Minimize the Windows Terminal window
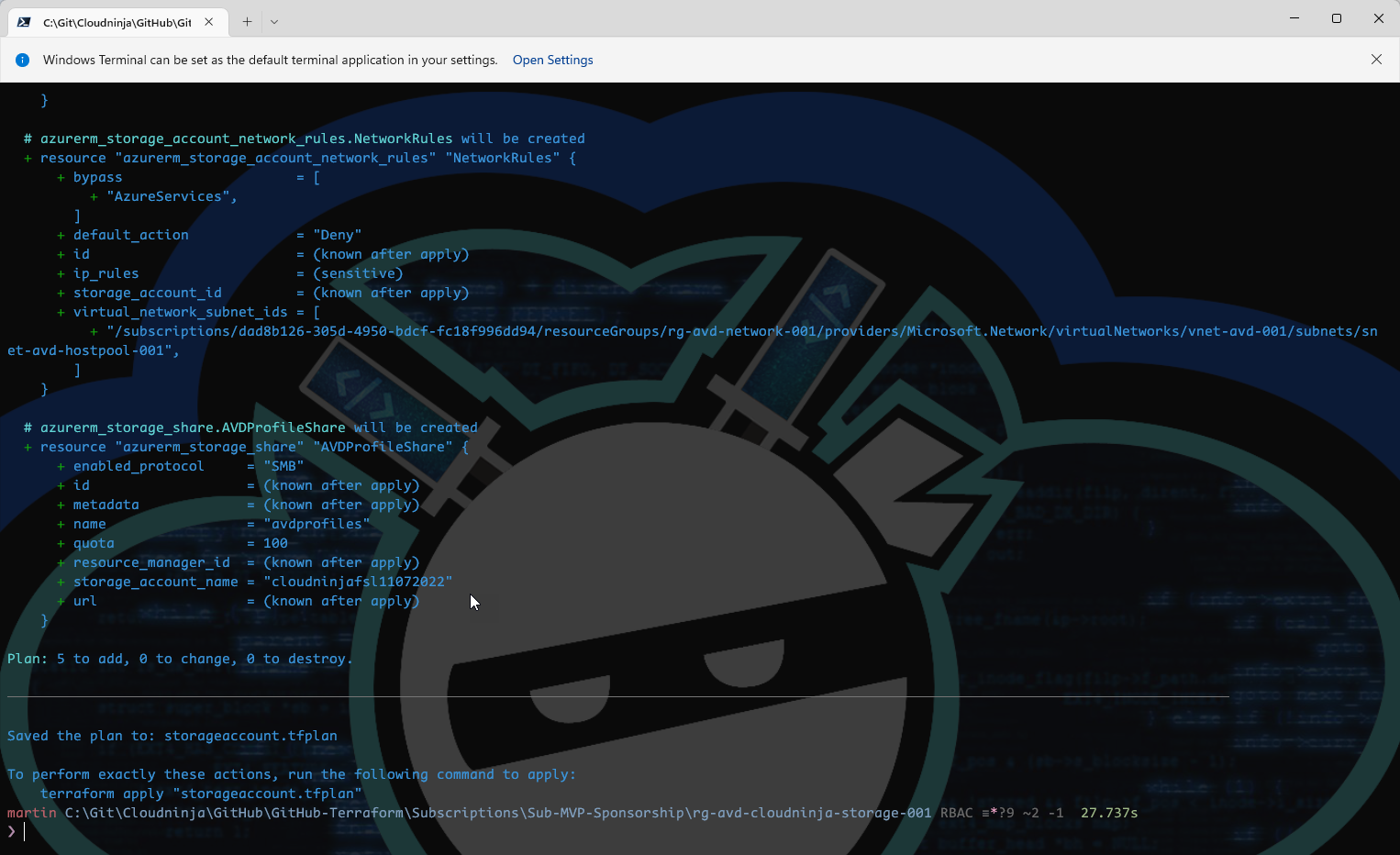This screenshot has height=855, width=1400. [1294, 18]
